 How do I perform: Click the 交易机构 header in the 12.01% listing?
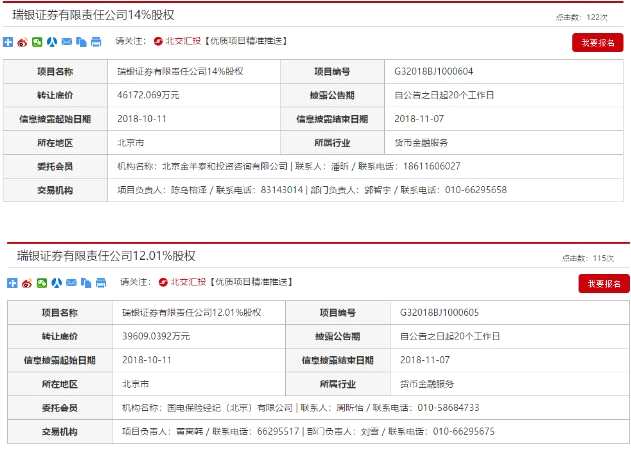tap(60, 431)
